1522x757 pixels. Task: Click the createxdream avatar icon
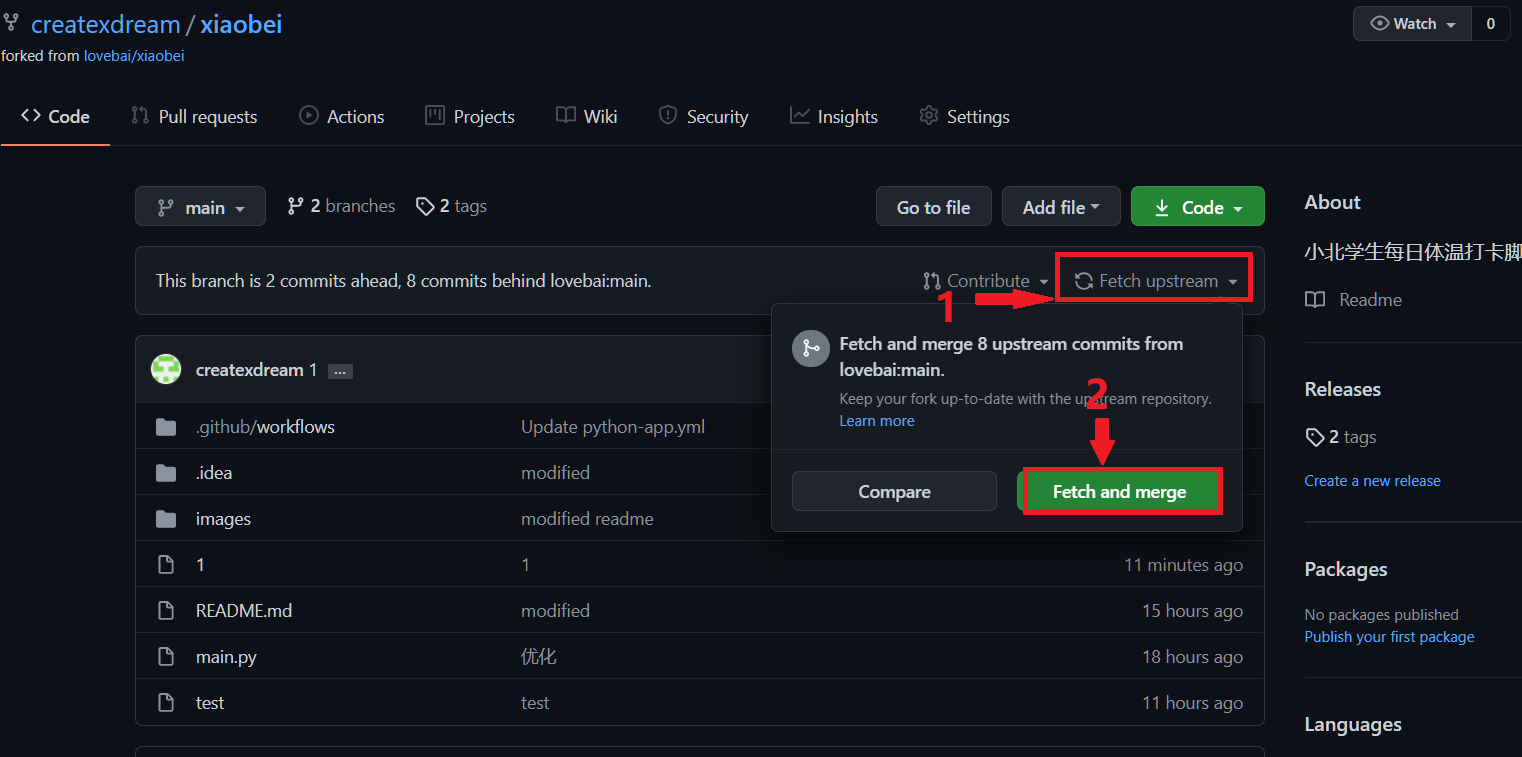click(x=166, y=370)
